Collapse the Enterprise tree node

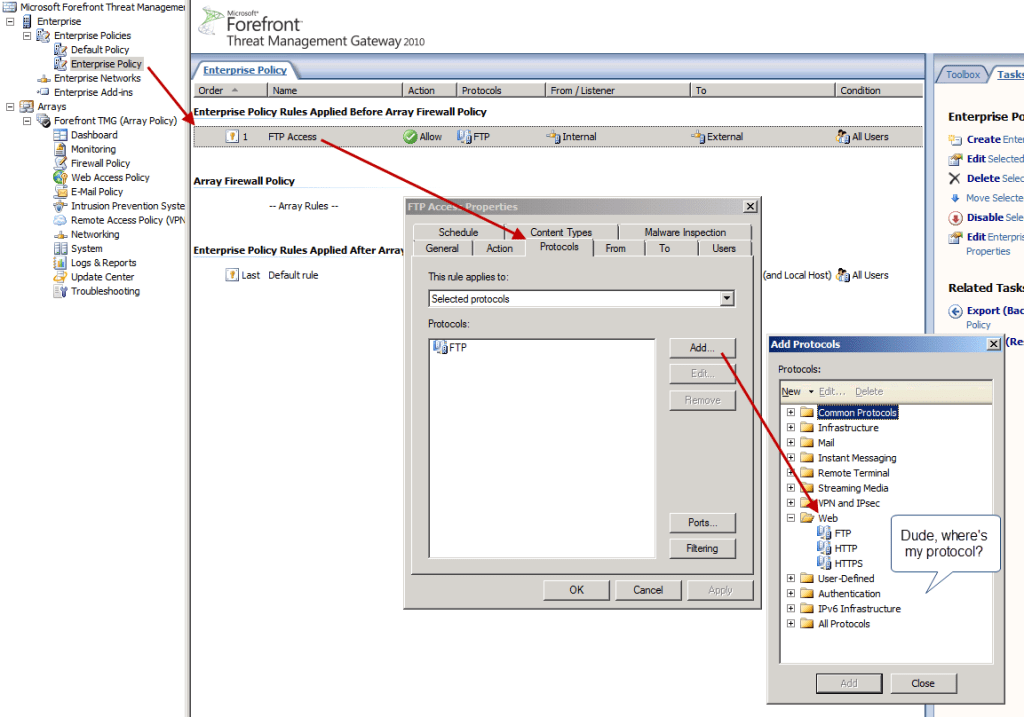coord(10,22)
